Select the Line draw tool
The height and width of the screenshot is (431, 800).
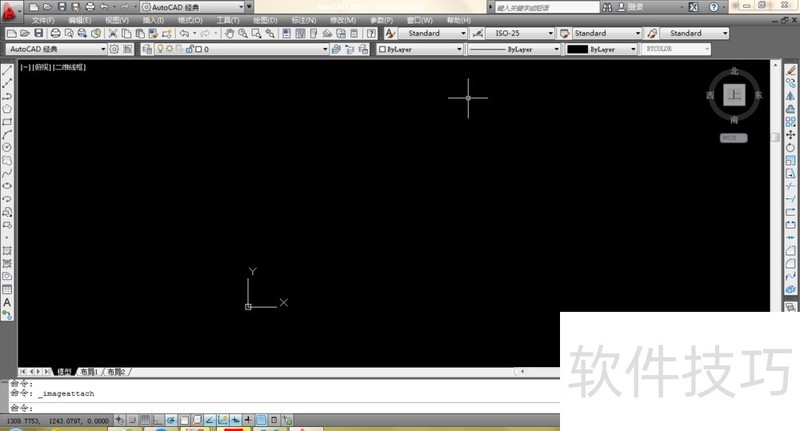(7, 70)
